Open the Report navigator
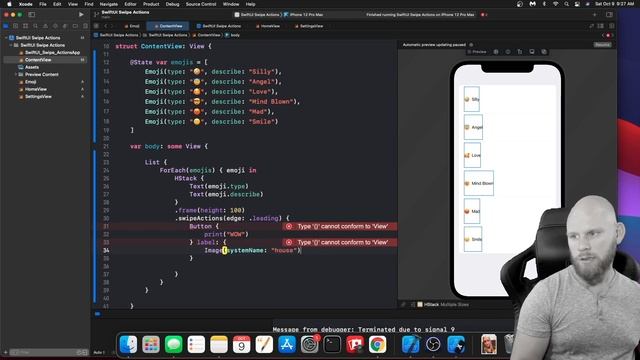Viewport: 640px width, 360px height. pos(85,26)
